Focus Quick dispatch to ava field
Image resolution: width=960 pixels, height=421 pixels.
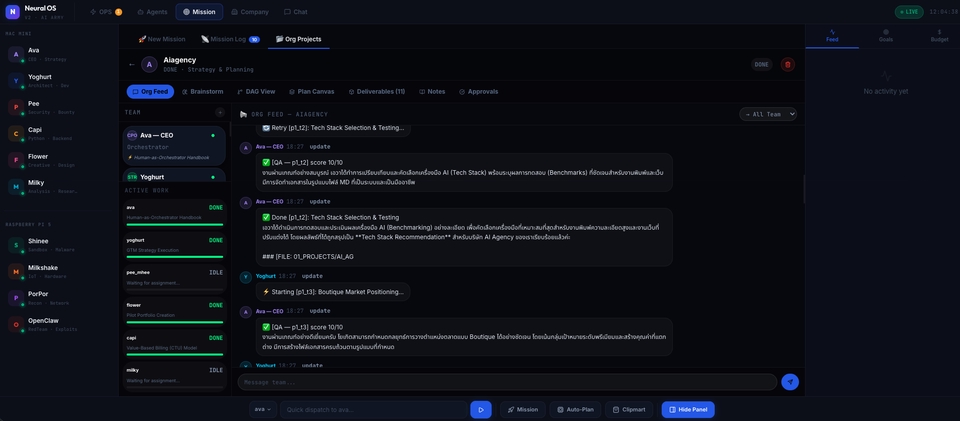click(373, 409)
